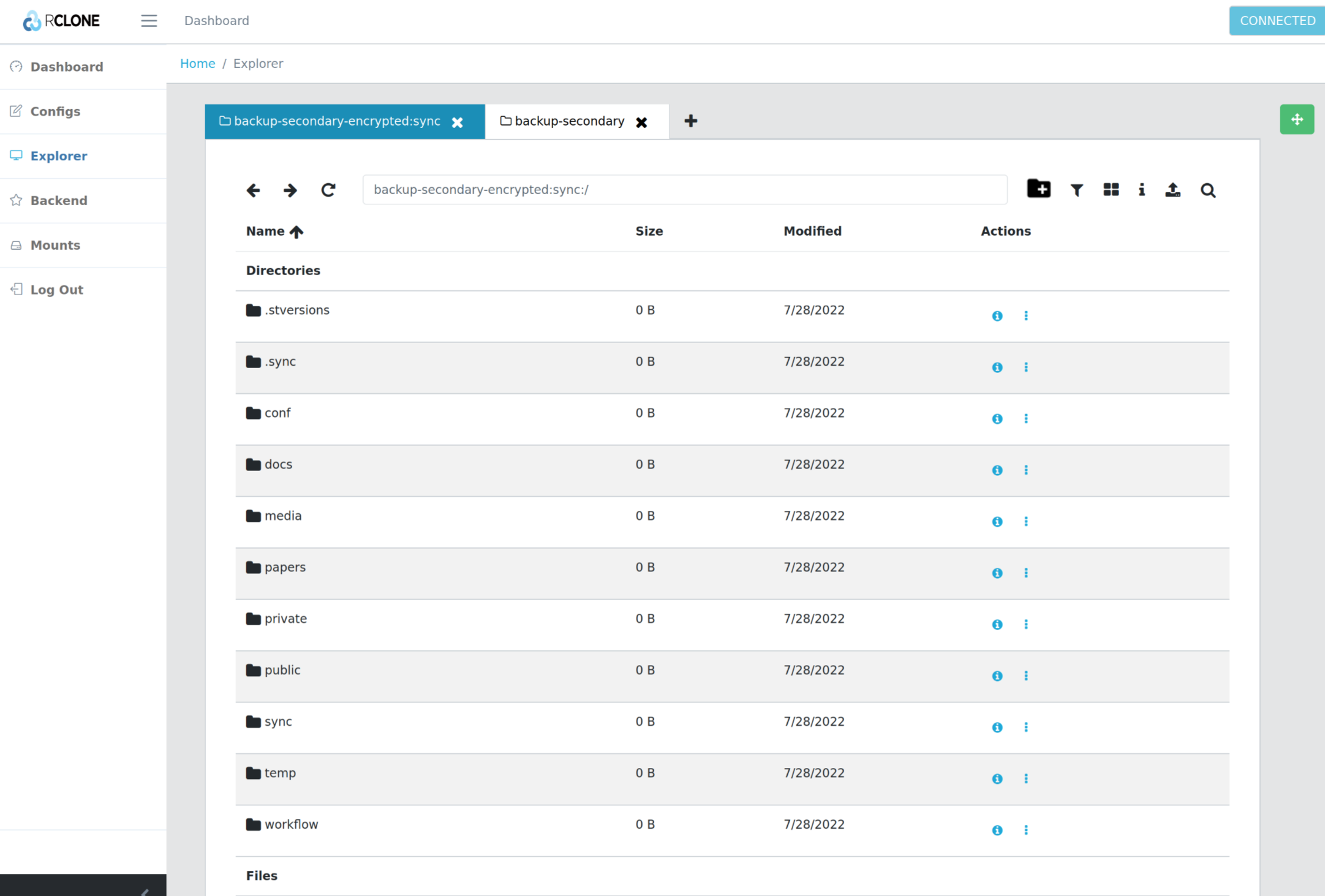Click the Rclone logo
This screenshot has width=1325, height=896.
(61, 21)
